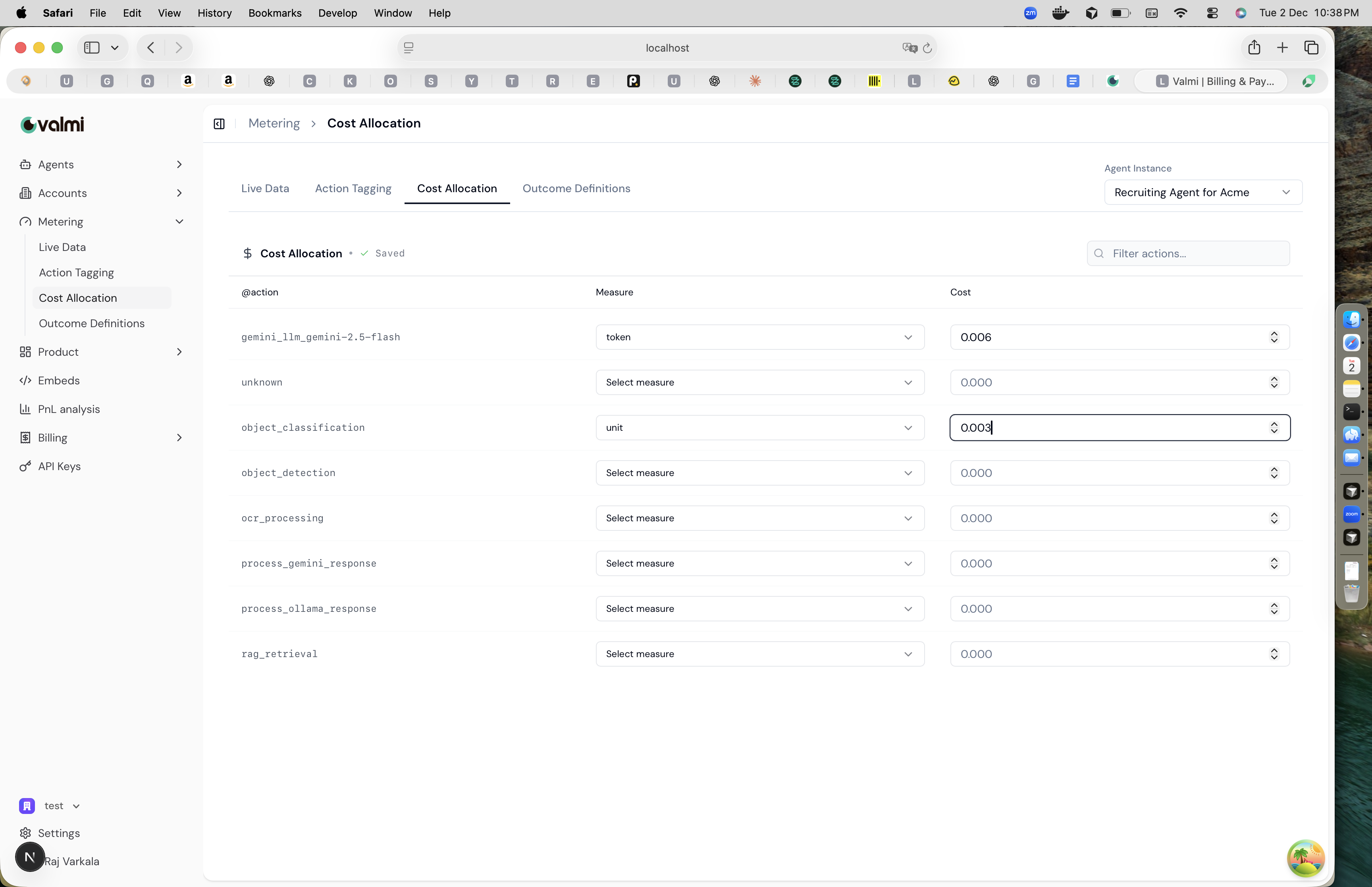Click the Metering breadcrumb link
Image resolution: width=1372 pixels, height=887 pixels.
(x=275, y=123)
